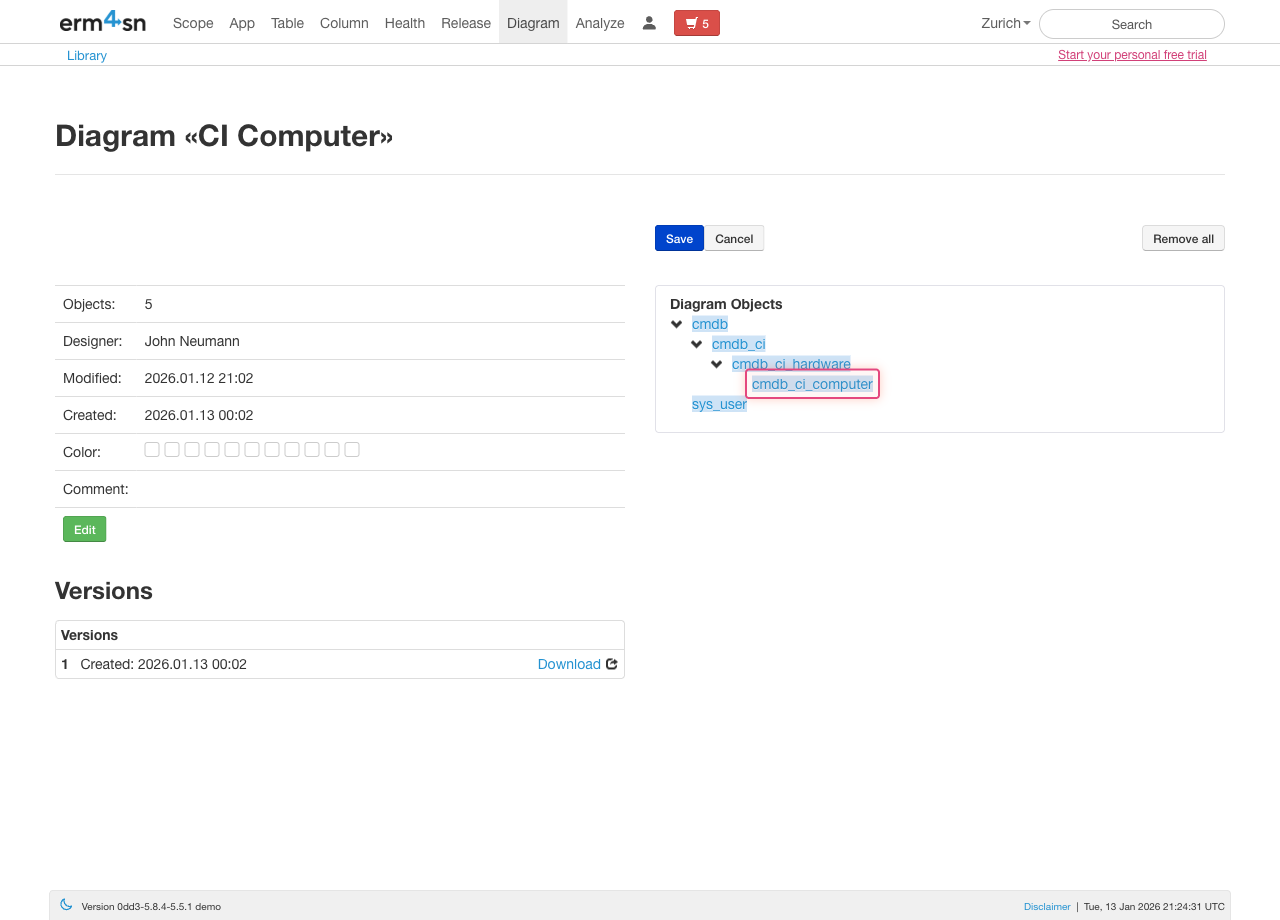Open the Health menu

[x=404, y=23]
